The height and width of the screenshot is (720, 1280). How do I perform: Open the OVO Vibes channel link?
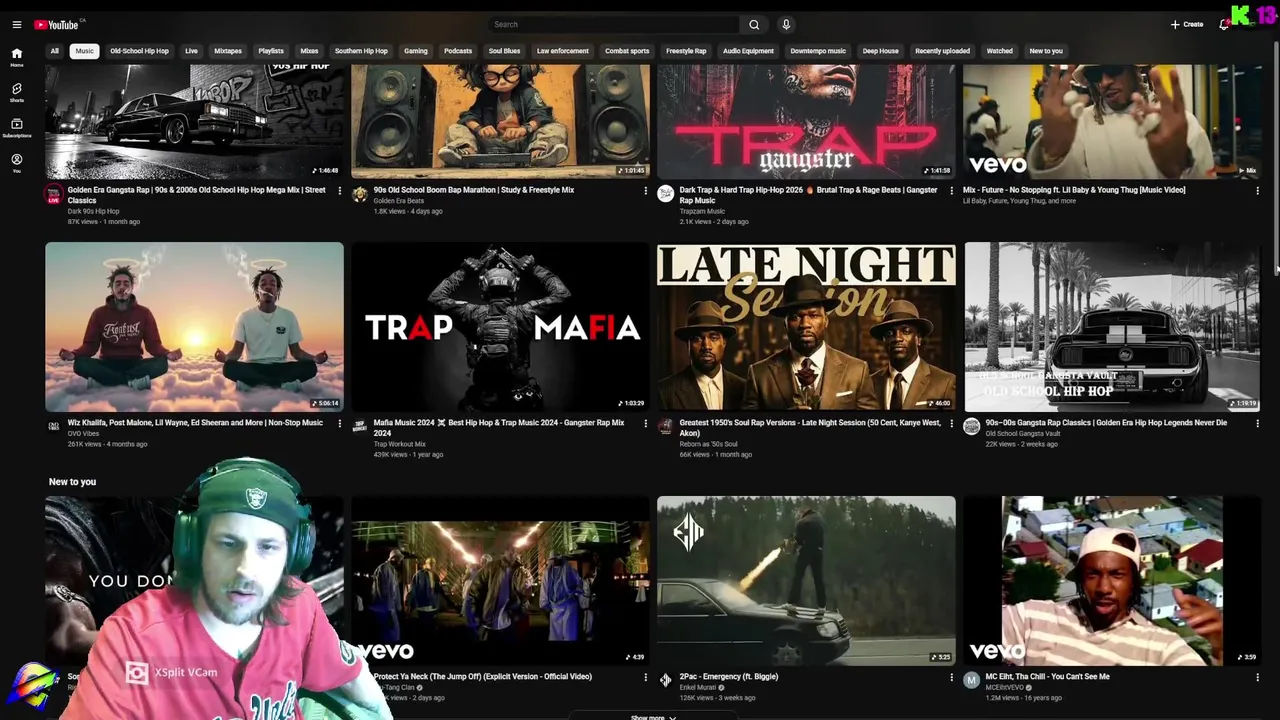click(x=83, y=434)
